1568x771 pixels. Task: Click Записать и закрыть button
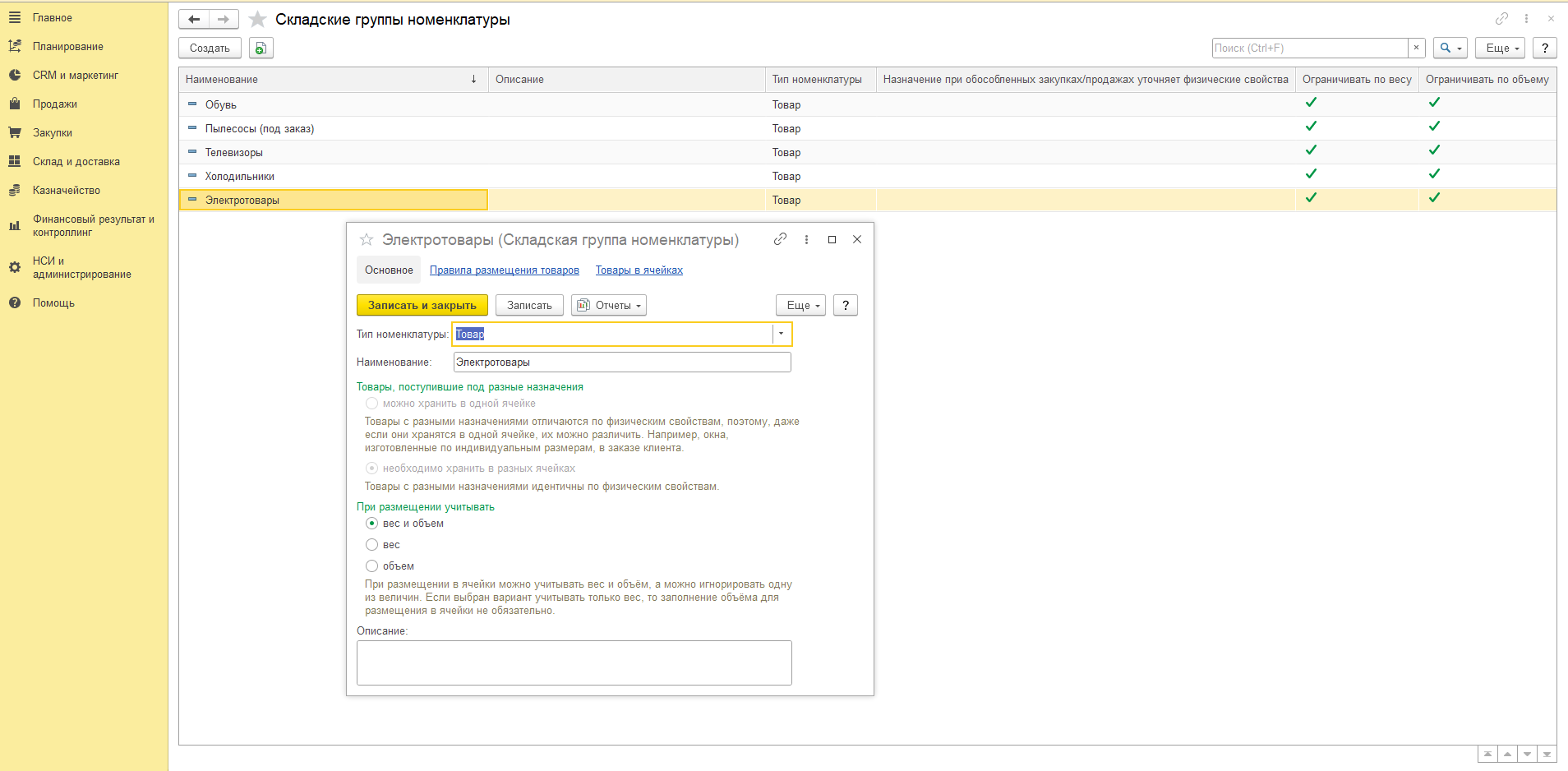(x=422, y=305)
